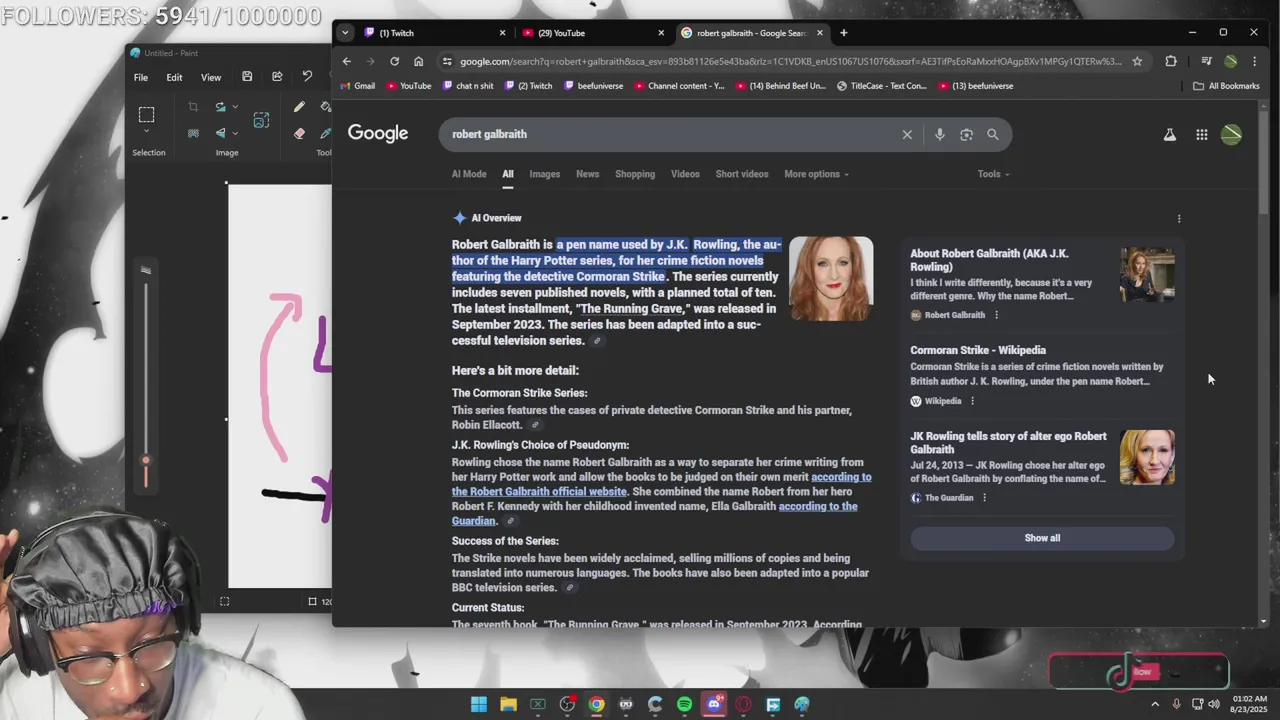The height and width of the screenshot is (720, 1280).
Task: Open the All Bookmarks folder
Action: click(x=1226, y=86)
